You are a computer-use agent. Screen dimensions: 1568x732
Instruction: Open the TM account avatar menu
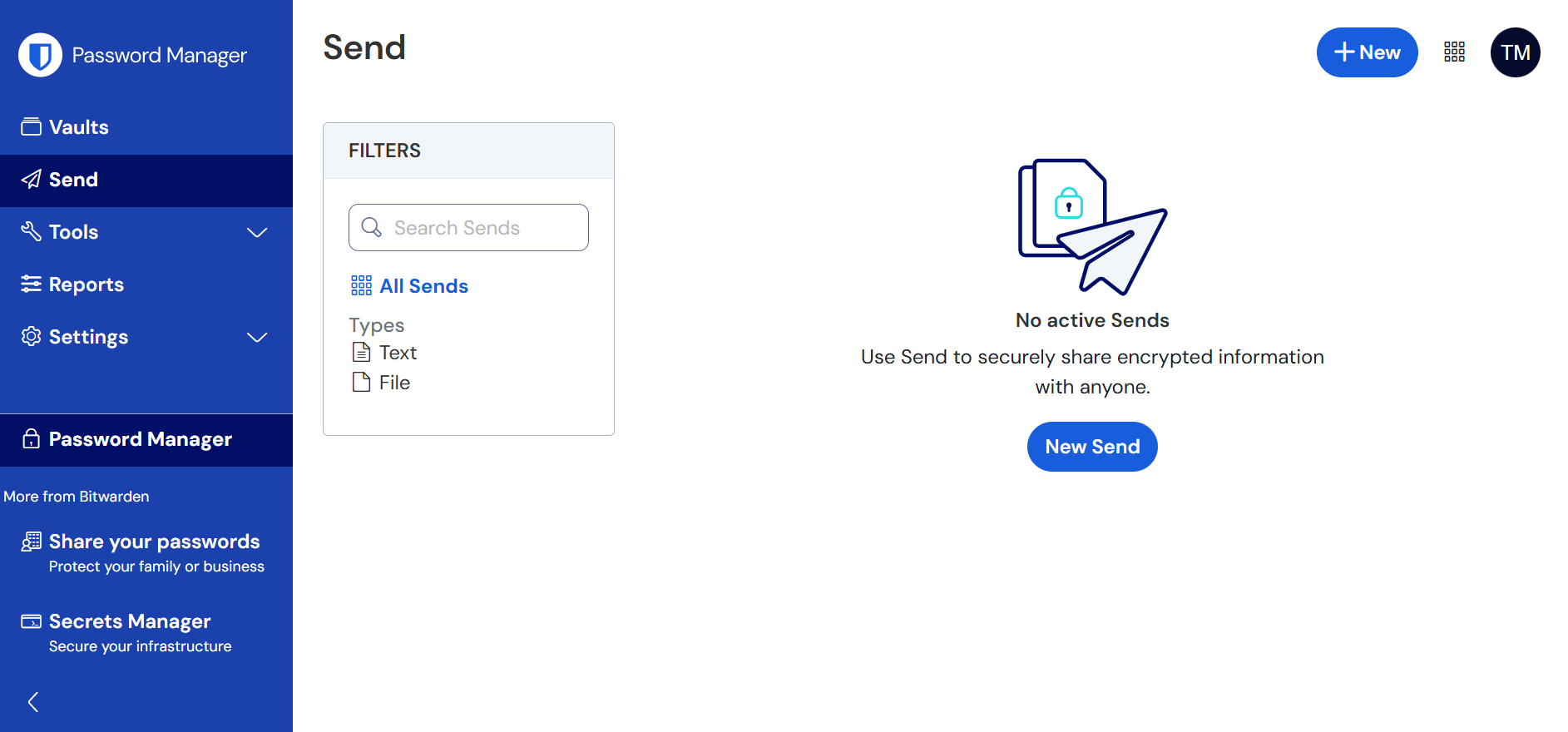(1515, 52)
